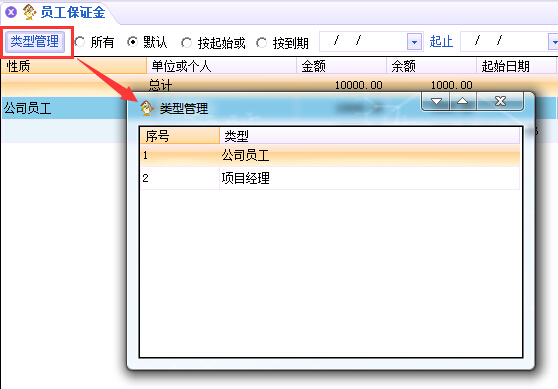558x389 pixels.
Task: Close the 类型管理 dialog
Action: (x=500, y=101)
